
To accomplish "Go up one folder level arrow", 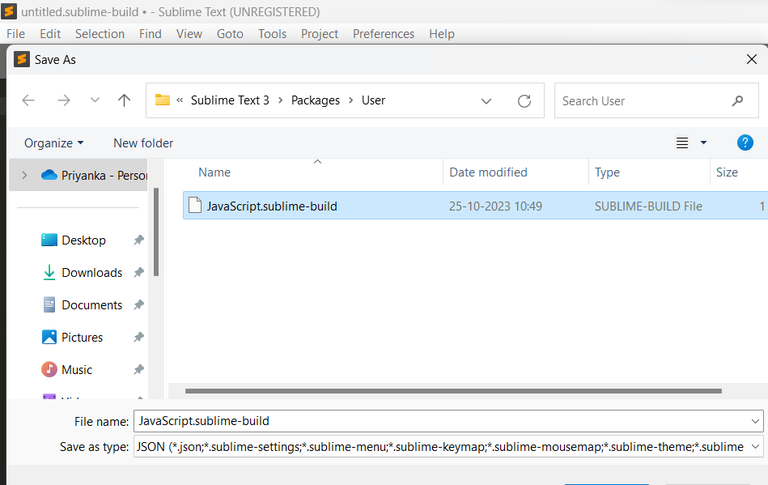I will (124, 100).
